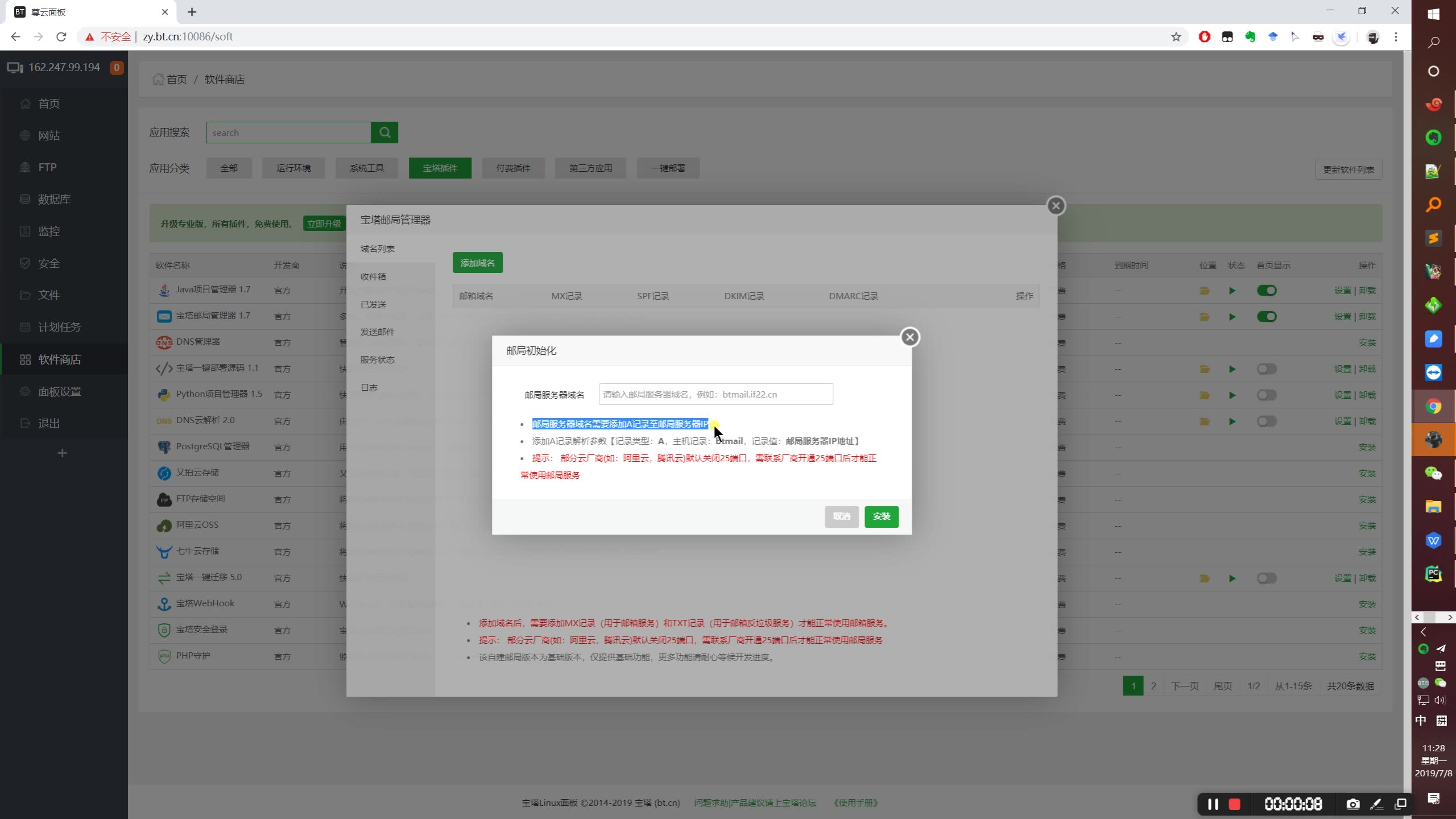Viewport: 1456px width, 819px height.
Task: Open the 服务状态 tab in mail manager
Action: tap(377, 359)
